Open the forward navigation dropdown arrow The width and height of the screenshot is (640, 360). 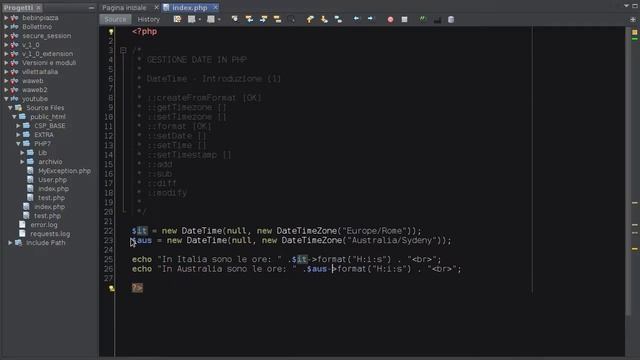click(x=219, y=20)
